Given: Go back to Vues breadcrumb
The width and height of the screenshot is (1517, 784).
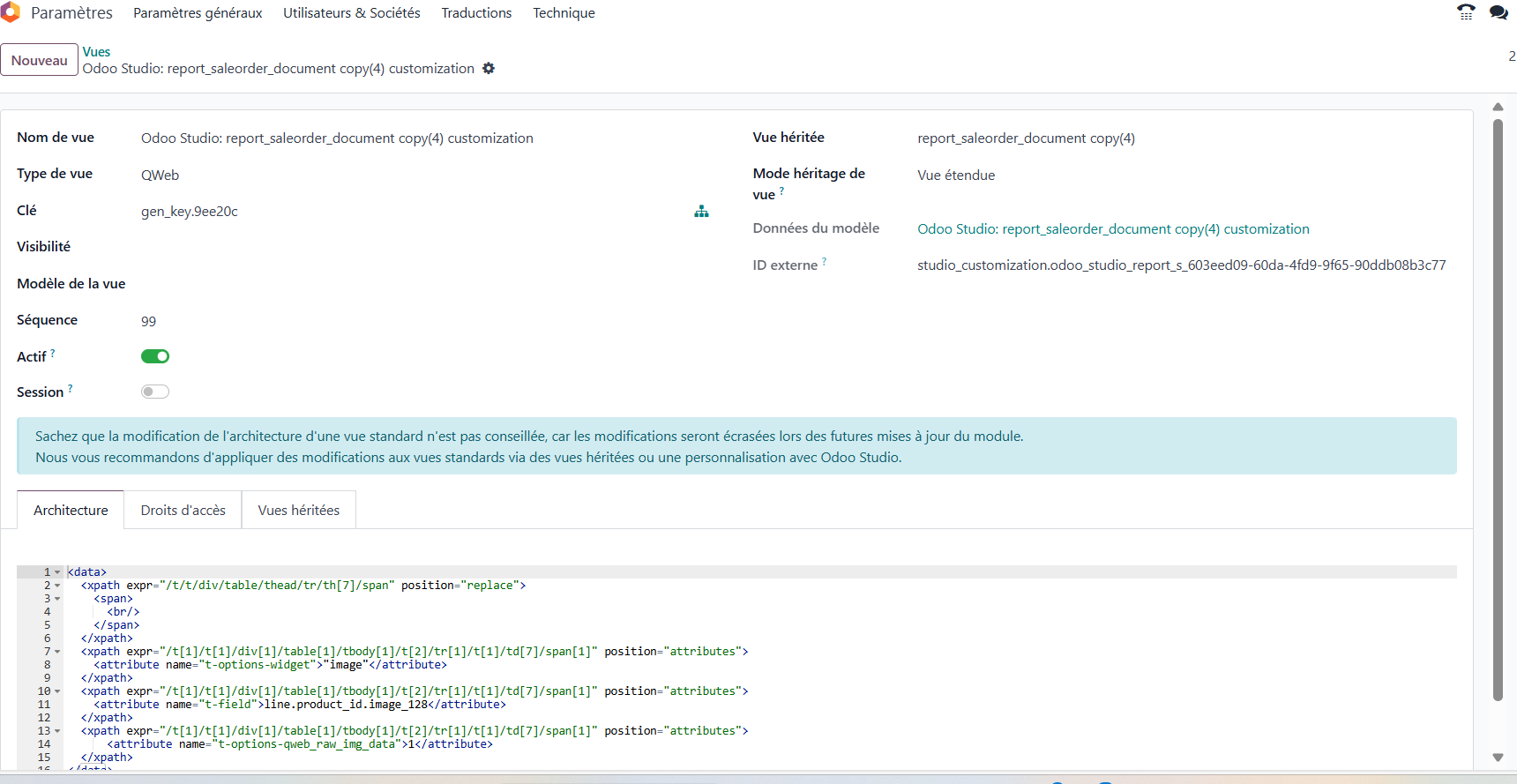Looking at the screenshot, I should pos(96,52).
